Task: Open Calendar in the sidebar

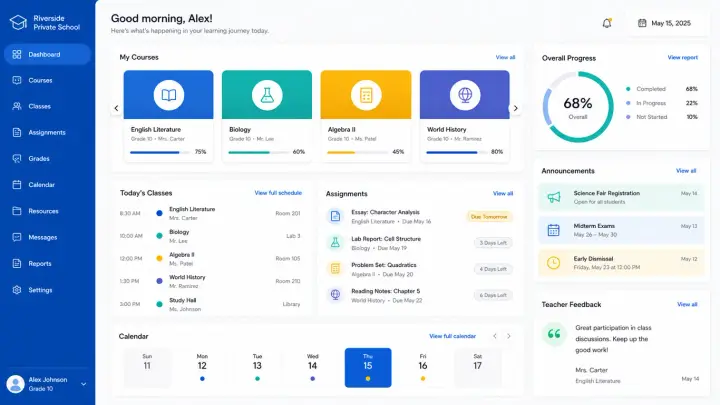Action: (x=47, y=185)
